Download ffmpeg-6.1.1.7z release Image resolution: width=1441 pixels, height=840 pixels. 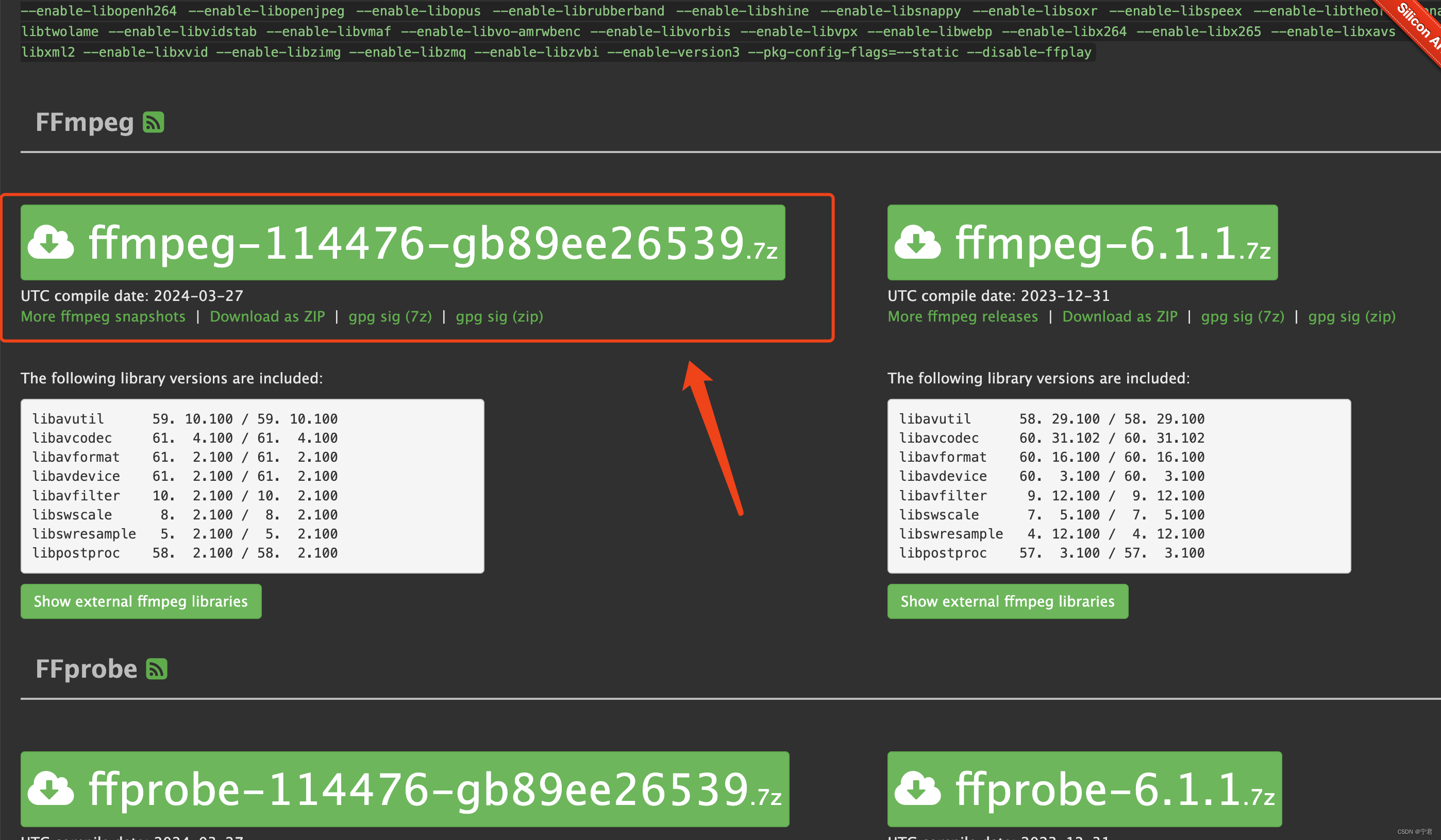point(1082,242)
